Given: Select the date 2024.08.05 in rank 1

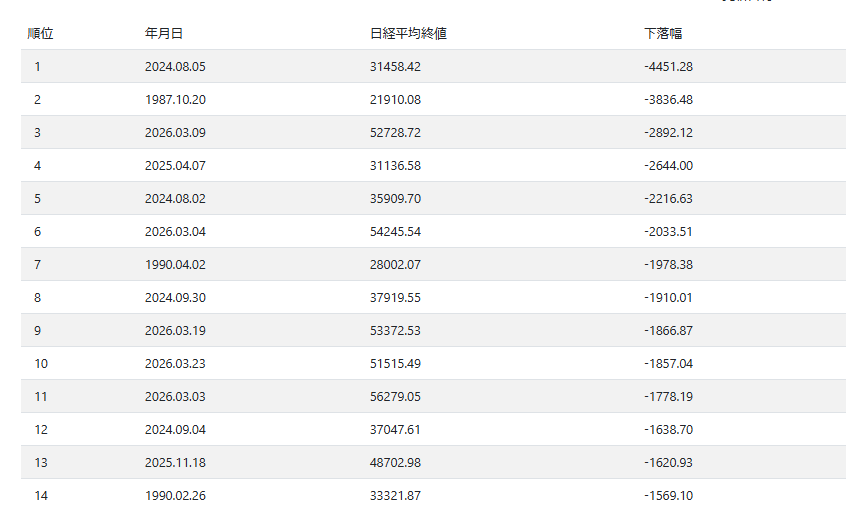Looking at the screenshot, I should pyautogui.click(x=175, y=66).
